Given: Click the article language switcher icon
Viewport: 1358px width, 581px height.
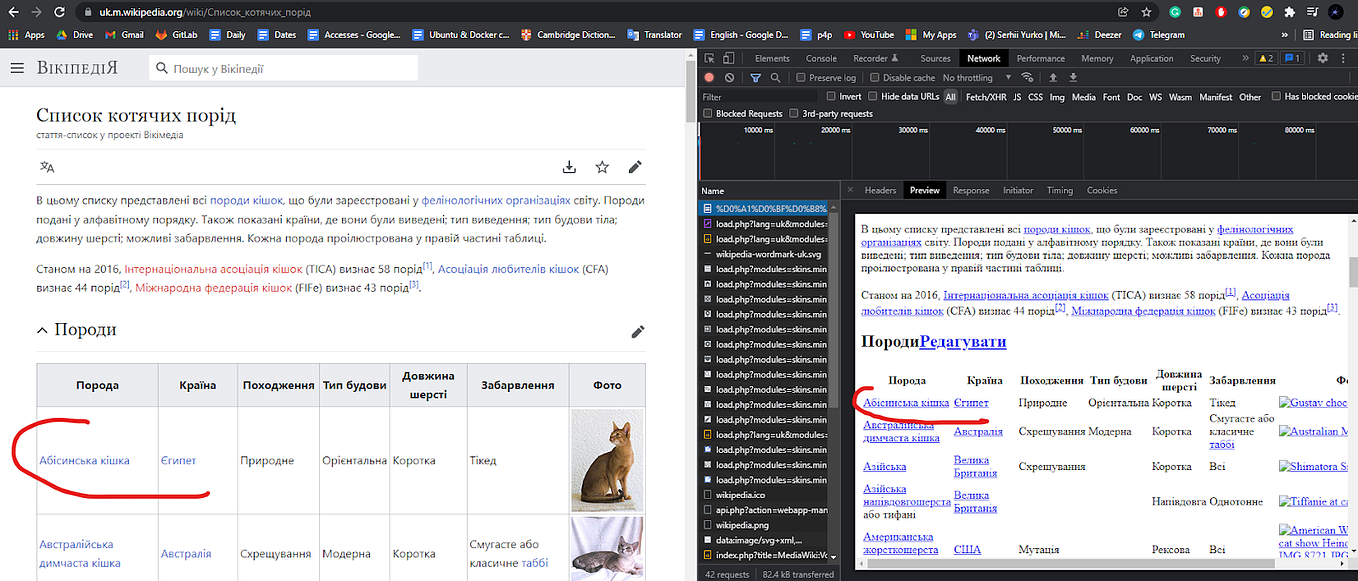Looking at the screenshot, I should (x=47, y=167).
